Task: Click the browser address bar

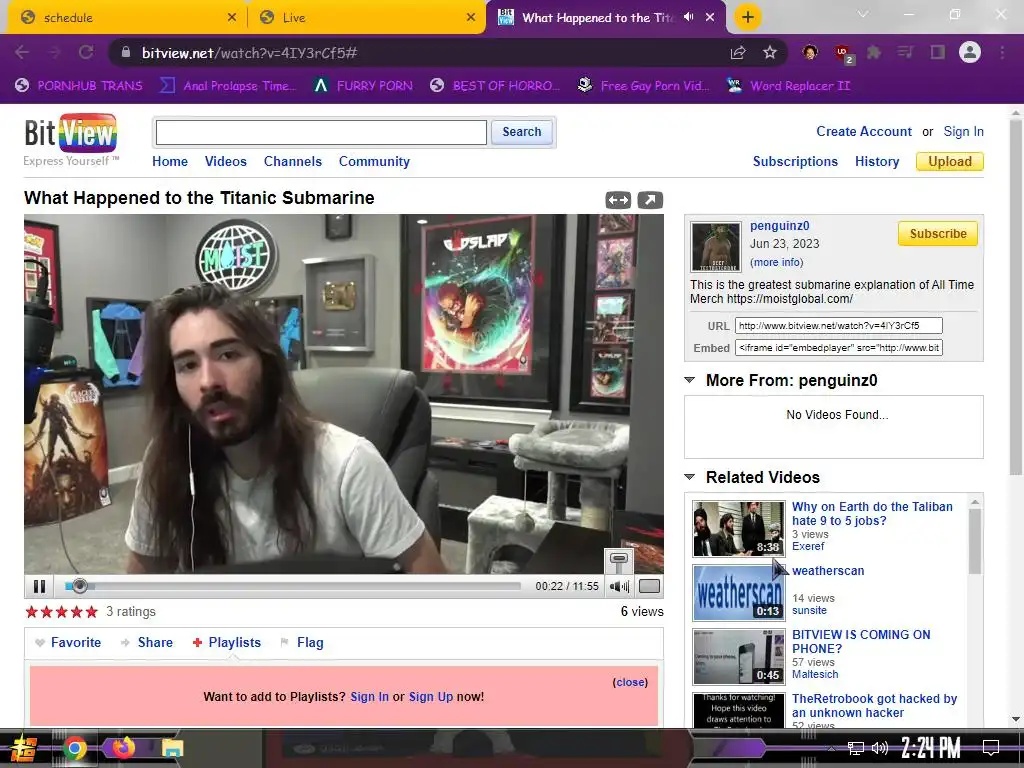Action: click(418, 52)
